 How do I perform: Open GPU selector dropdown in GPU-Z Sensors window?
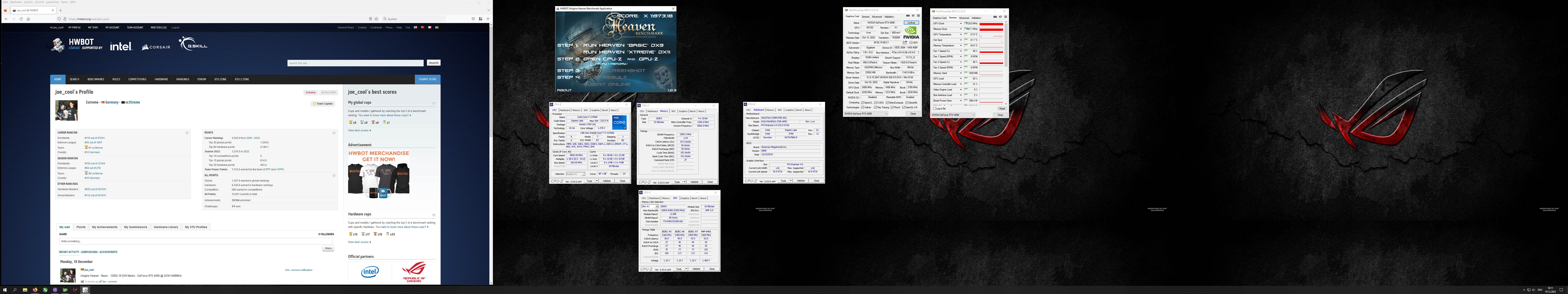click(953, 115)
